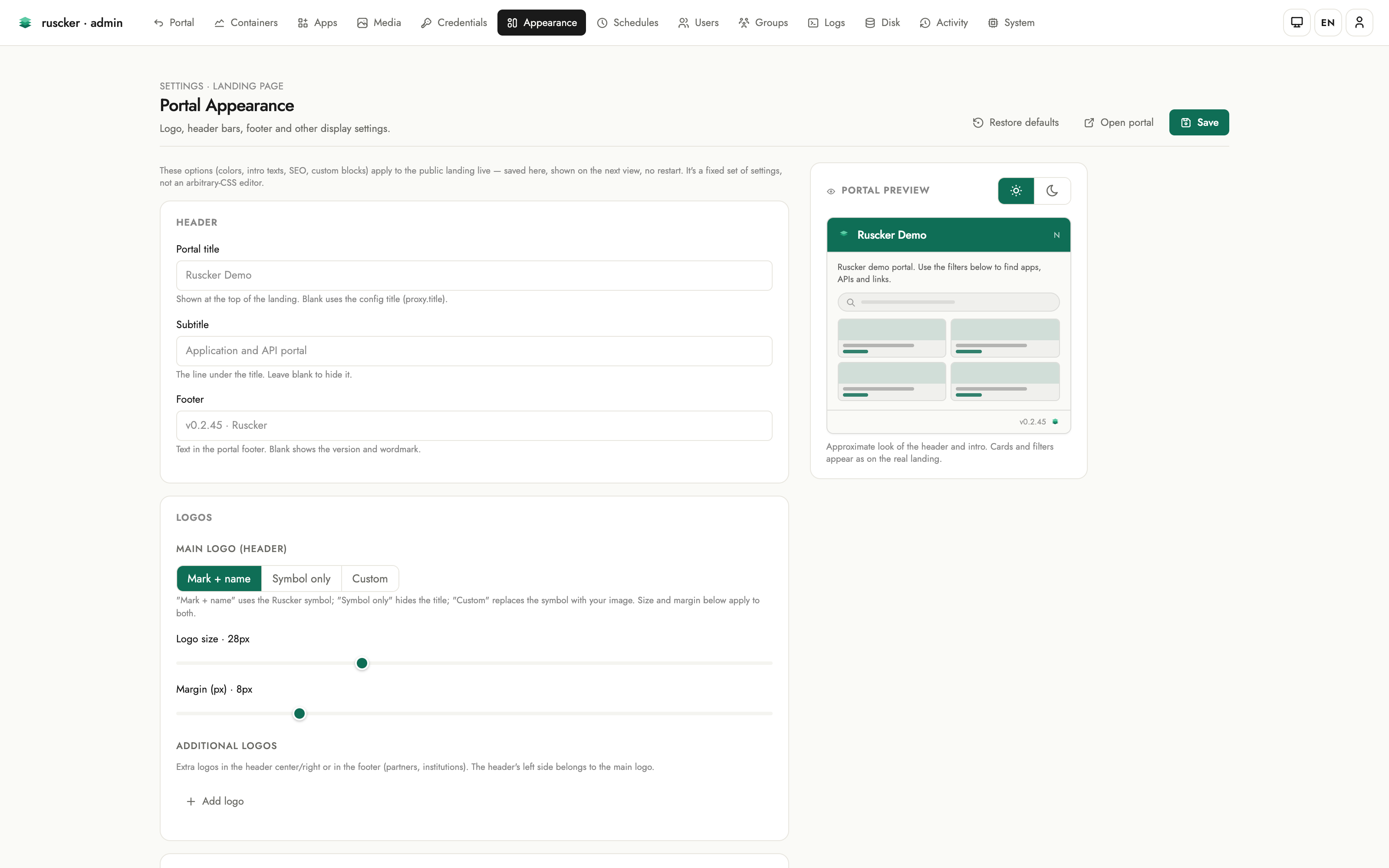The height and width of the screenshot is (868, 1389).
Task: Open the Credentials page
Action: (454, 23)
